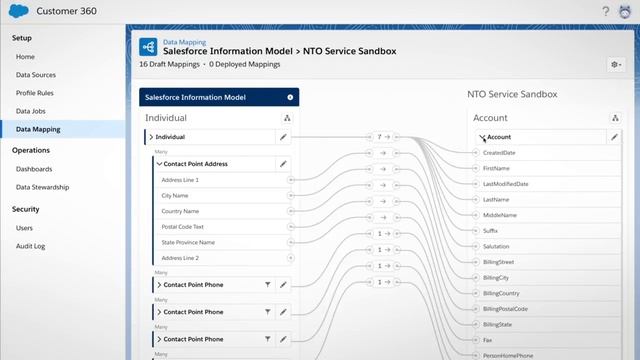640x360 pixels.
Task: Open the gear settings dropdown
Action: tap(616, 64)
